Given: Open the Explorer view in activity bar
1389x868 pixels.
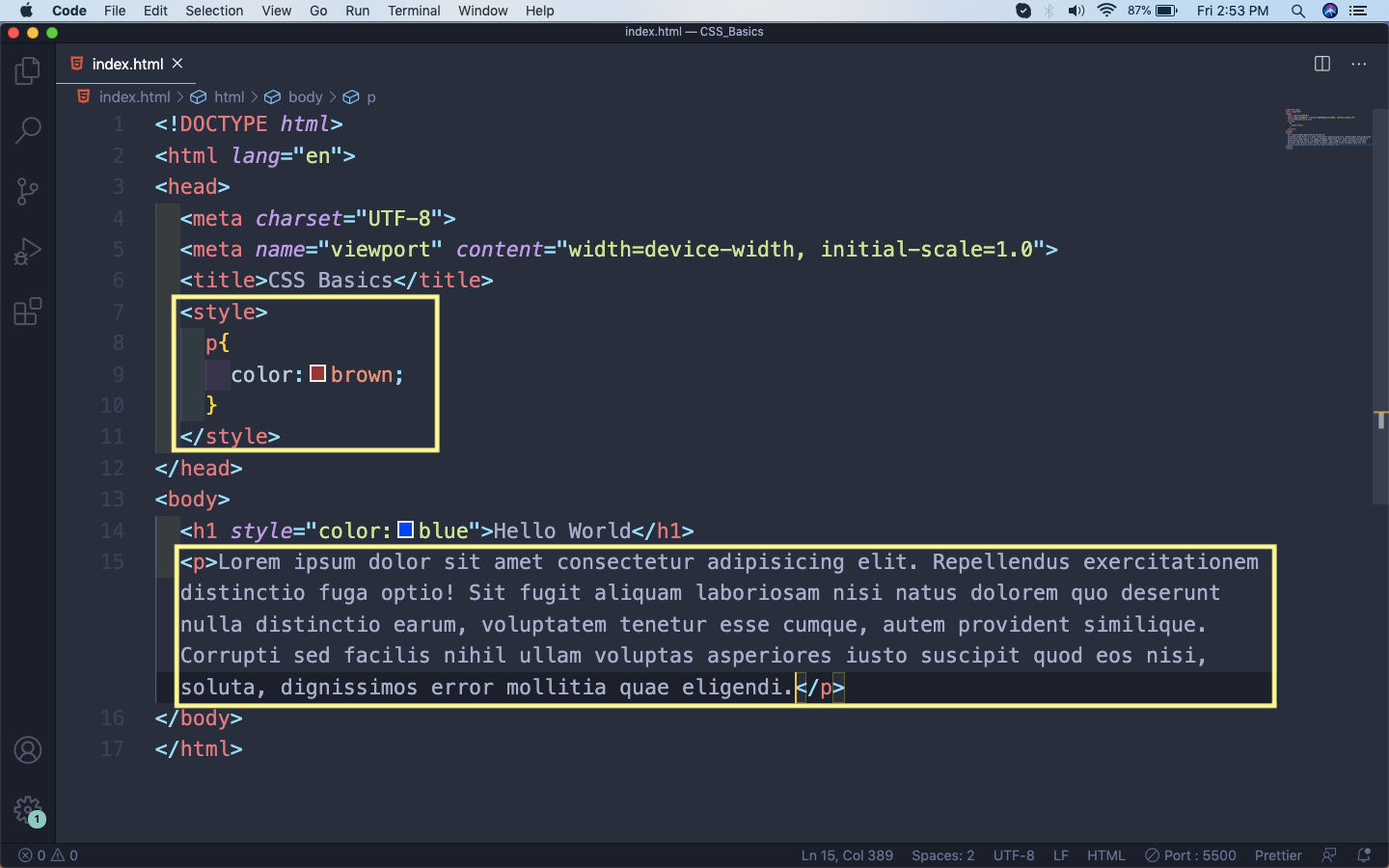Looking at the screenshot, I should click(28, 70).
